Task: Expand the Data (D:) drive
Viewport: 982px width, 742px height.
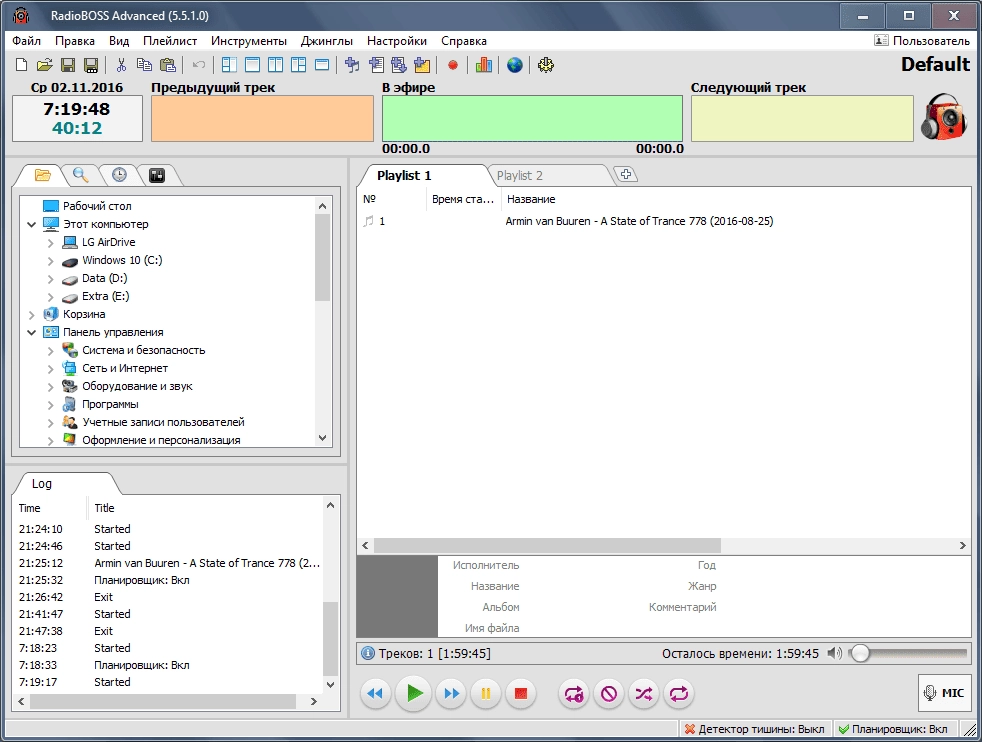Action: click(51, 279)
